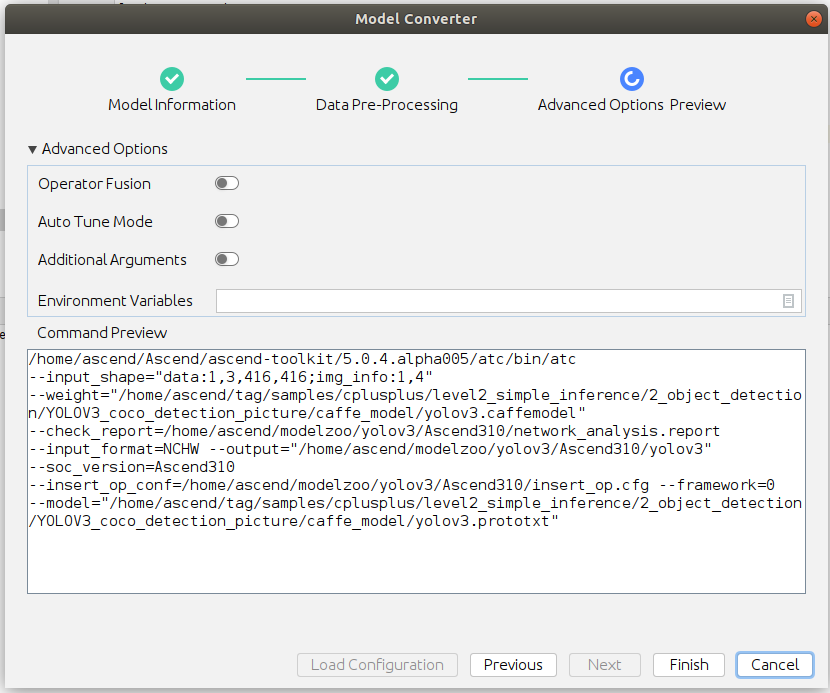The height and width of the screenshot is (693, 830).
Task: Select the Data Pre-Processing step label
Action: pos(387,105)
